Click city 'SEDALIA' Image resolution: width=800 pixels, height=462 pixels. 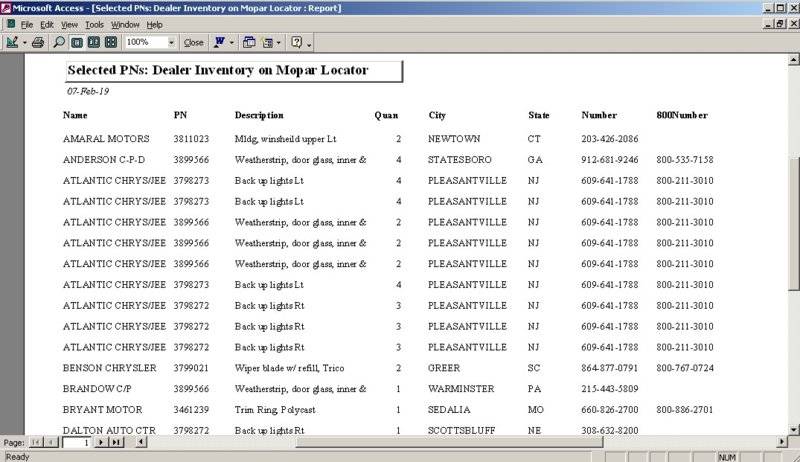[x=449, y=409]
